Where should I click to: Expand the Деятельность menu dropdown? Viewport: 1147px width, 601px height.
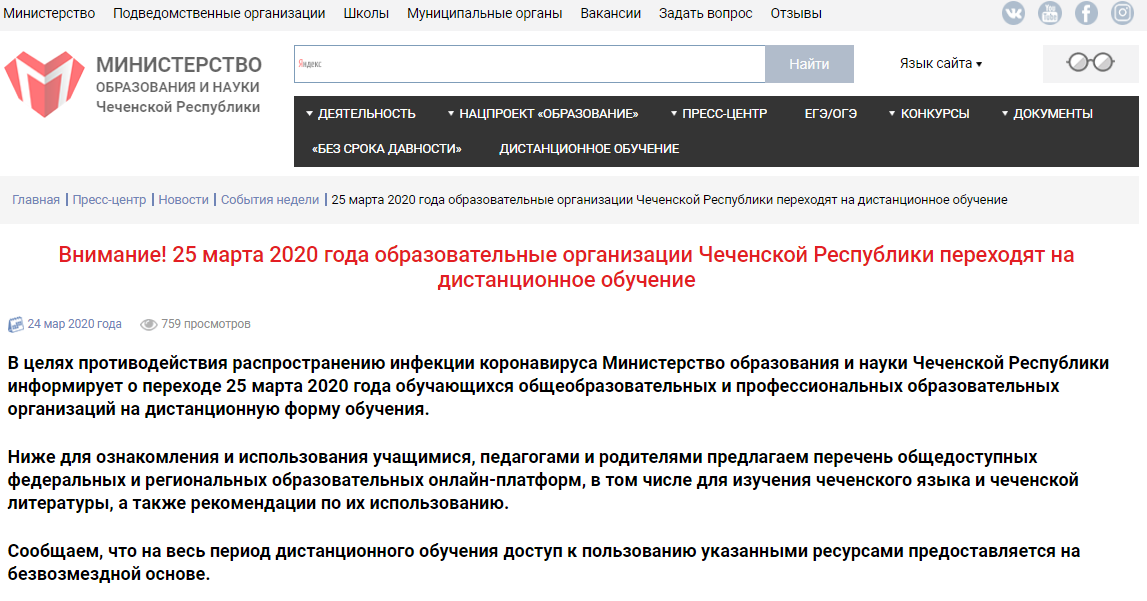pos(361,113)
